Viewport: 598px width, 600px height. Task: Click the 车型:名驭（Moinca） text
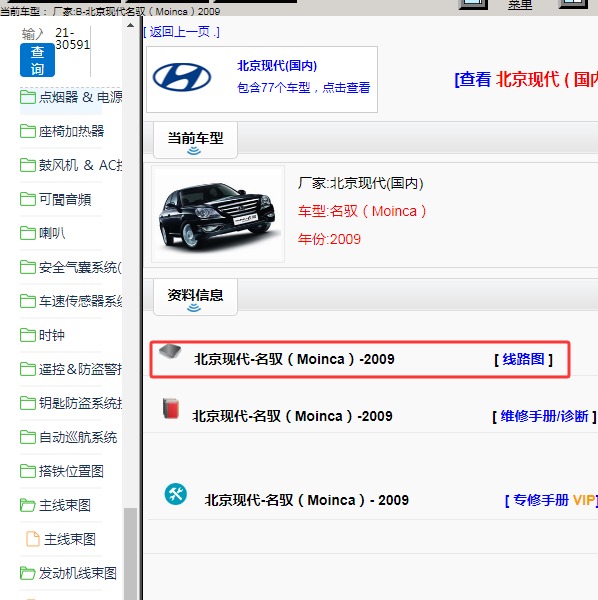click(x=362, y=211)
